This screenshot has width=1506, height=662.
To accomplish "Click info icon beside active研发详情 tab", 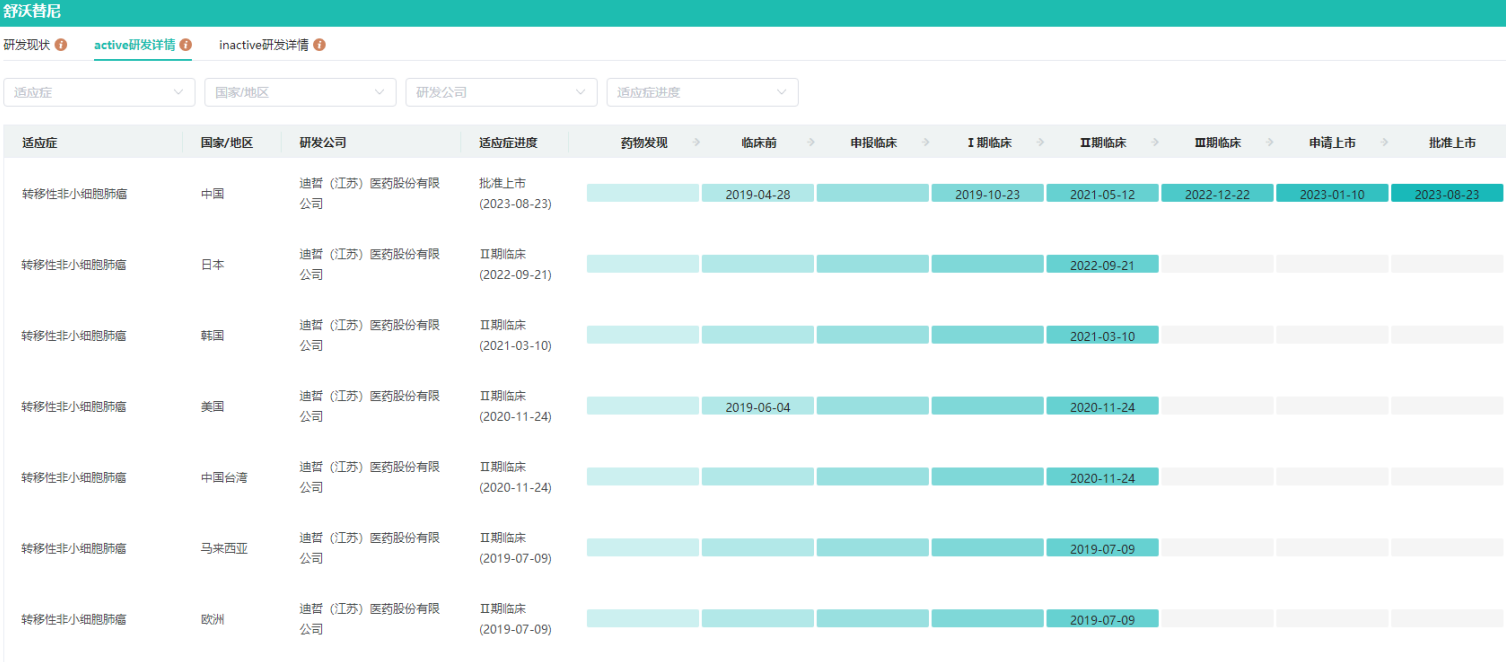I will point(186,45).
